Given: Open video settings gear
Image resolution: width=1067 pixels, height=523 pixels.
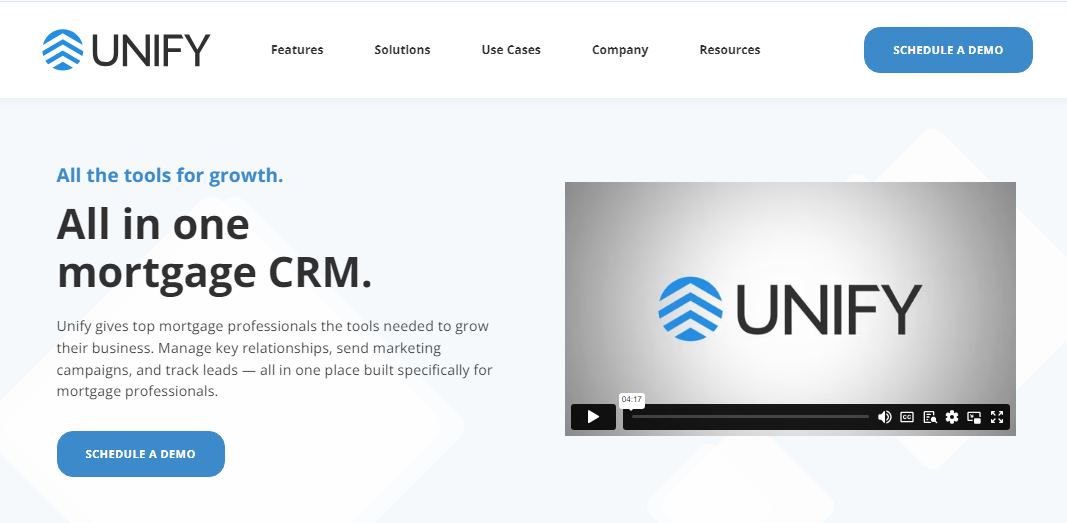Looking at the screenshot, I should pyautogui.click(x=952, y=417).
